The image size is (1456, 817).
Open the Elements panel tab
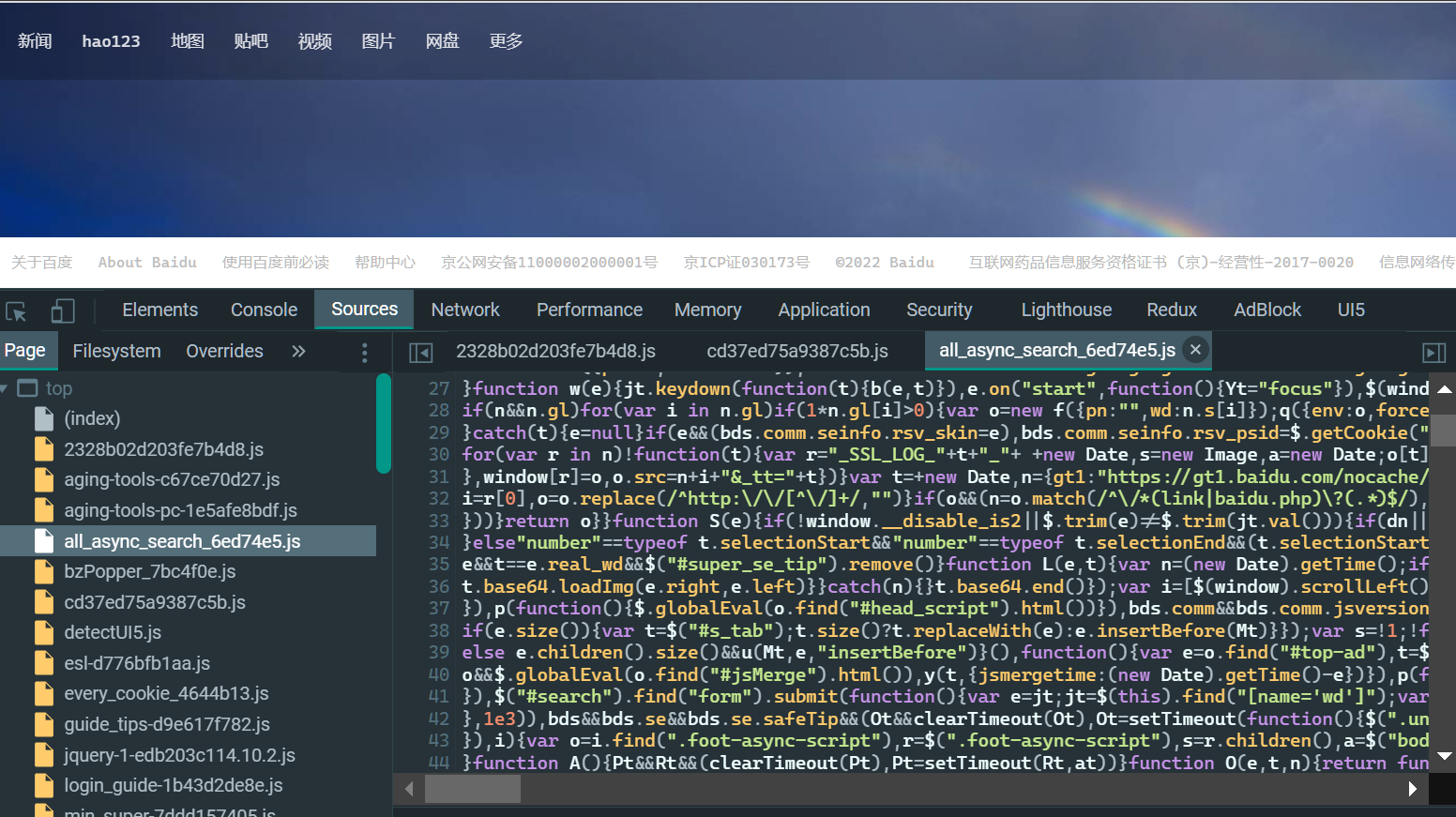160,310
